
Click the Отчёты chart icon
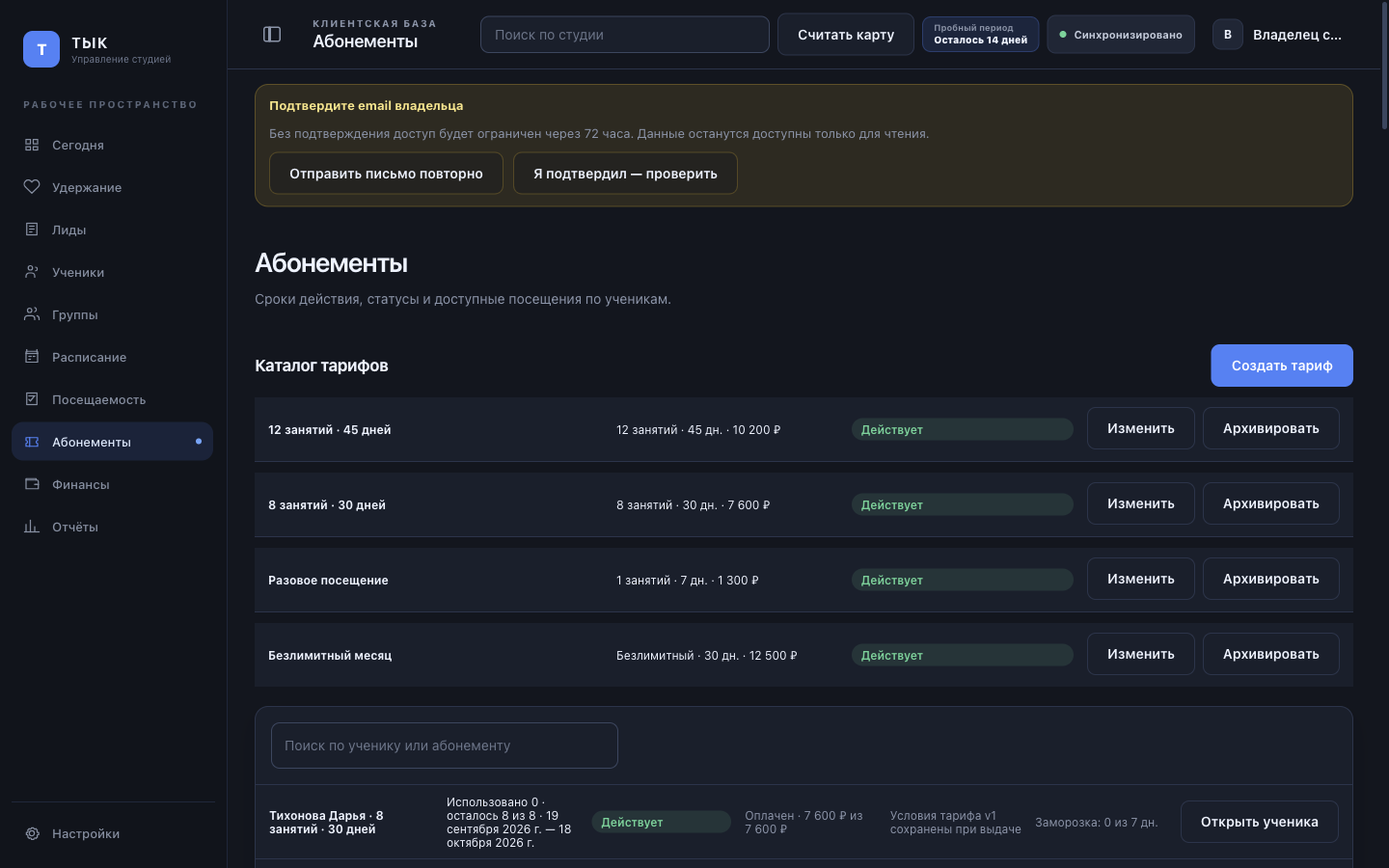click(32, 527)
